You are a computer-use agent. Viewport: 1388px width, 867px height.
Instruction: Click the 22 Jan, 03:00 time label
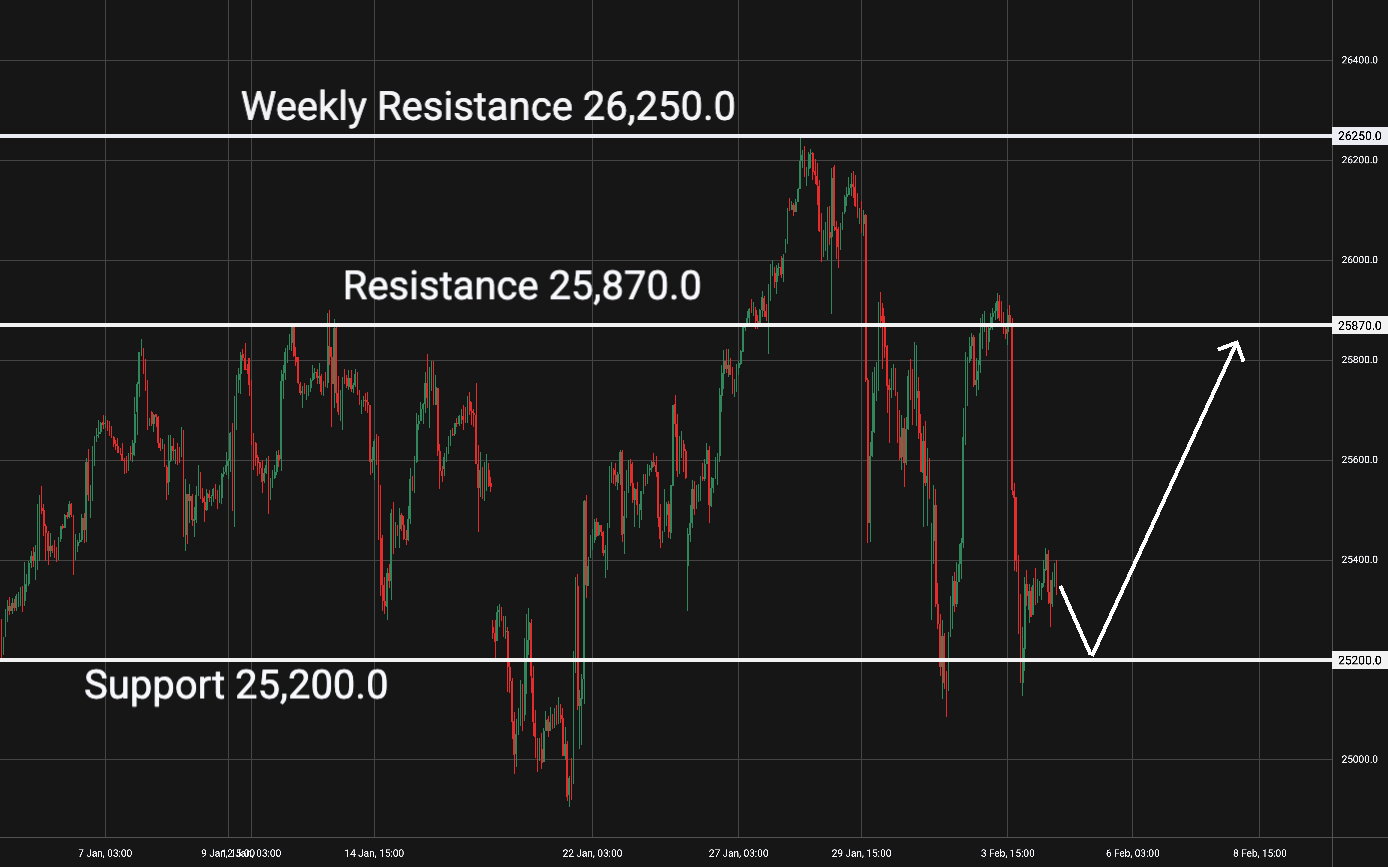pyautogui.click(x=592, y=853)
